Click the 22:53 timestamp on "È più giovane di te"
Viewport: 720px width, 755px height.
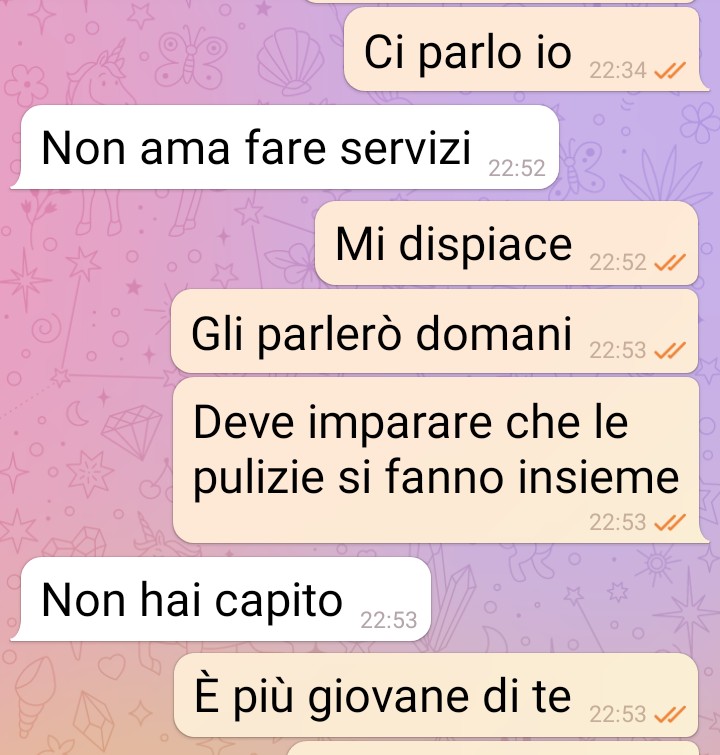[x=617, y=714]
